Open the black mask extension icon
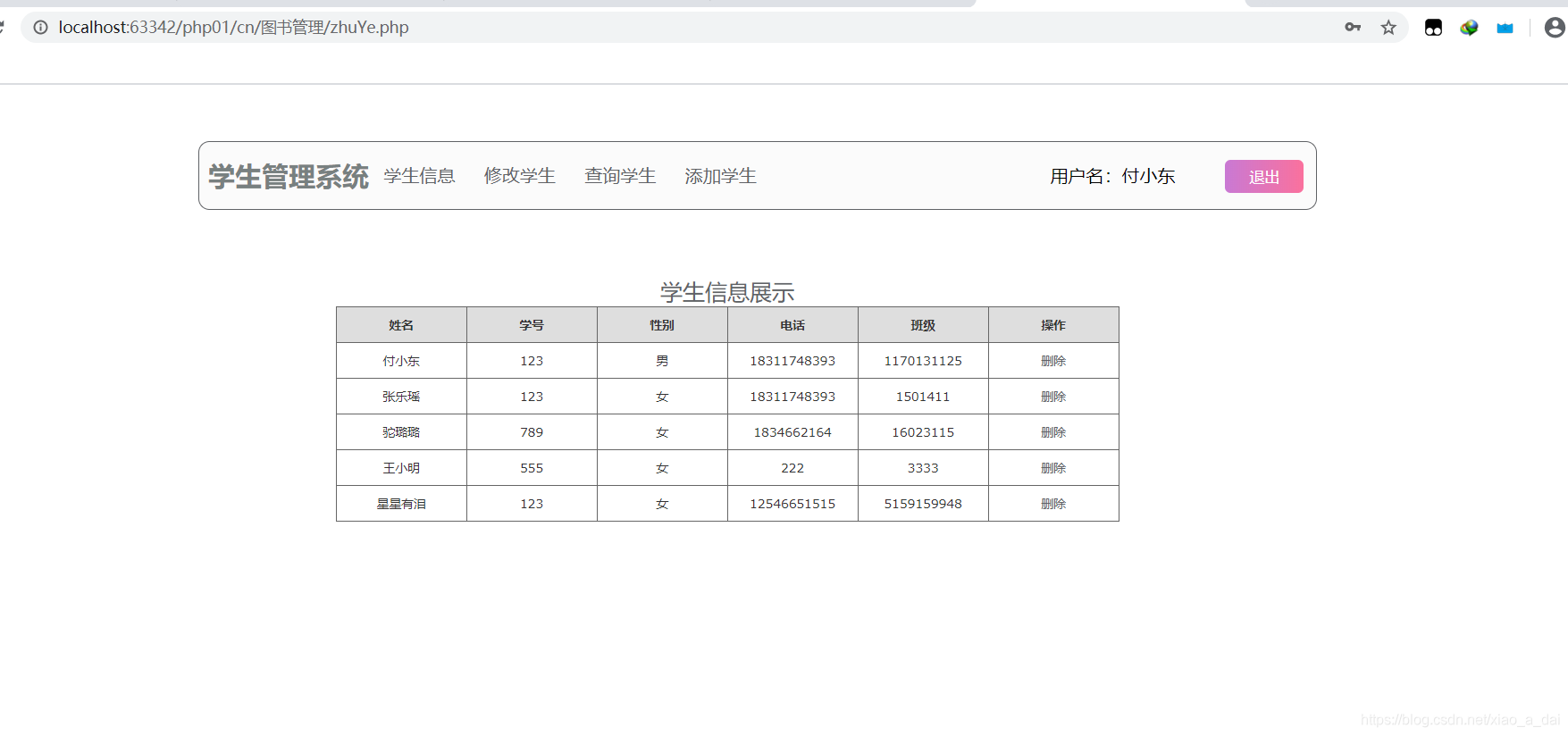The width and height of the screenshot is (1568, 736). click(x=1433, y=28)
